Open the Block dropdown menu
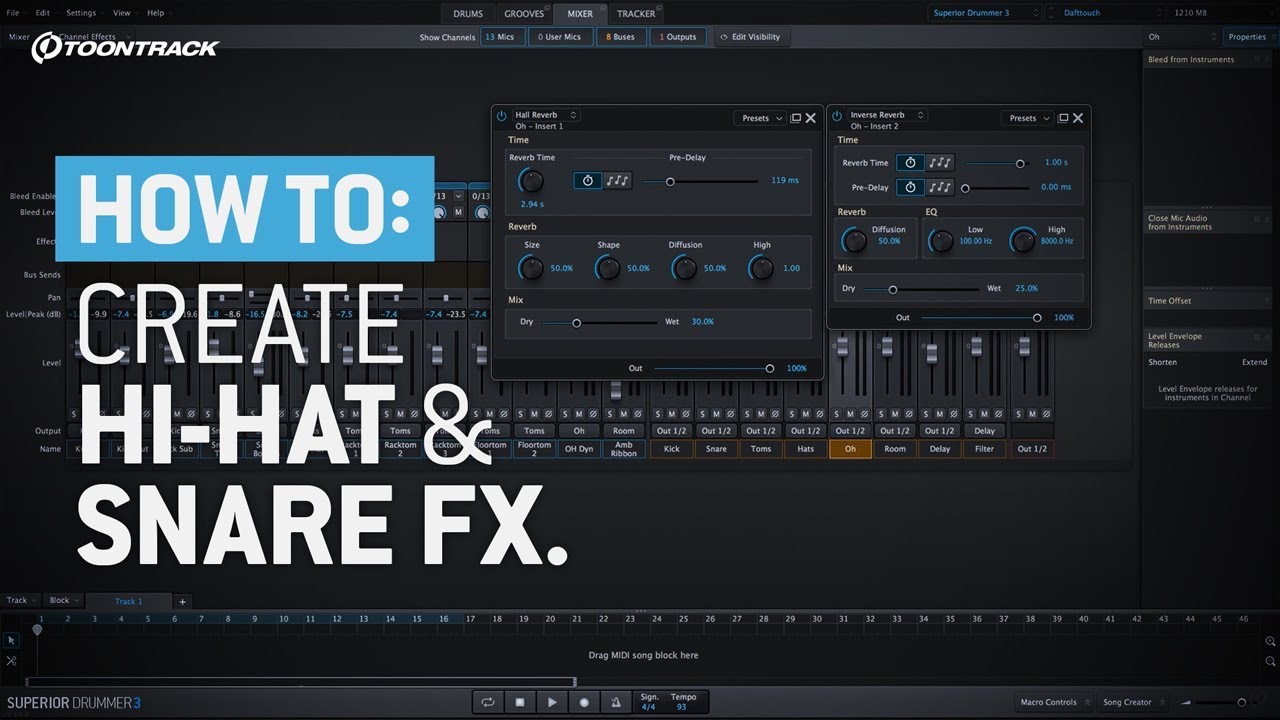This screenshot has height=720, width=1280. [63, 600]
